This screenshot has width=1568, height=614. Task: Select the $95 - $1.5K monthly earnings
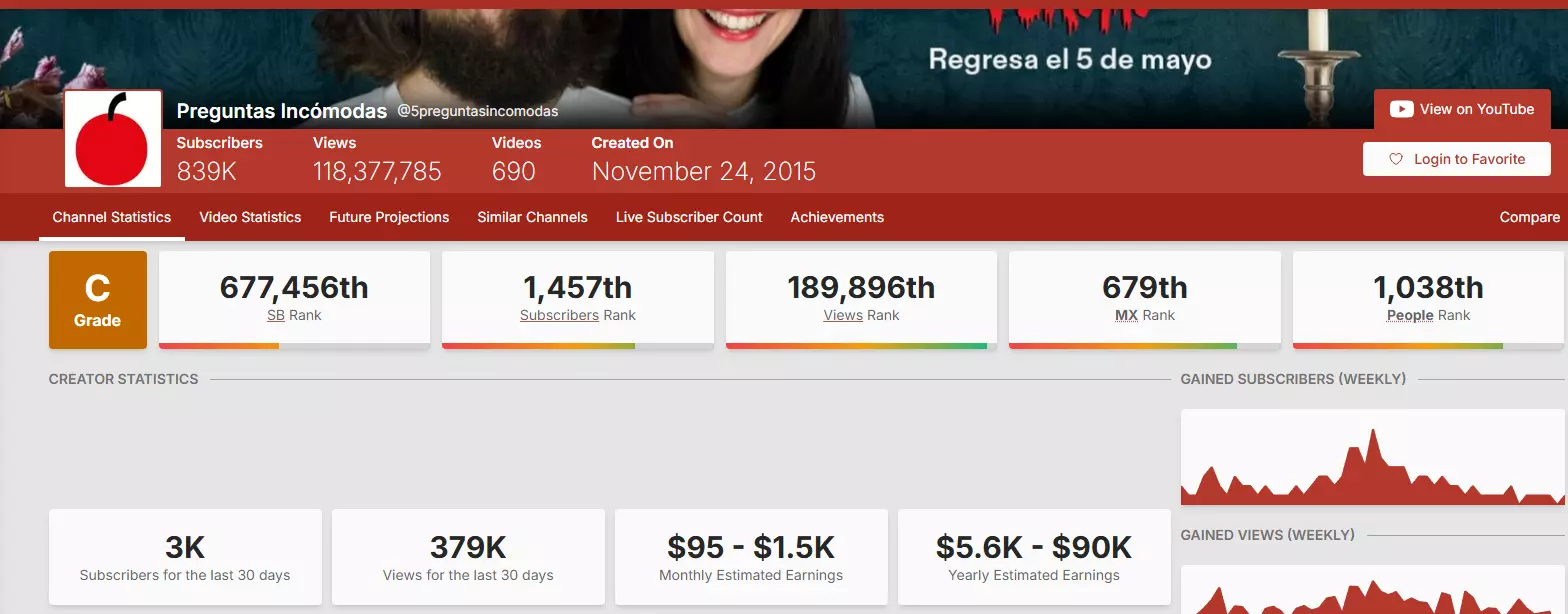(x=751, y=548)
